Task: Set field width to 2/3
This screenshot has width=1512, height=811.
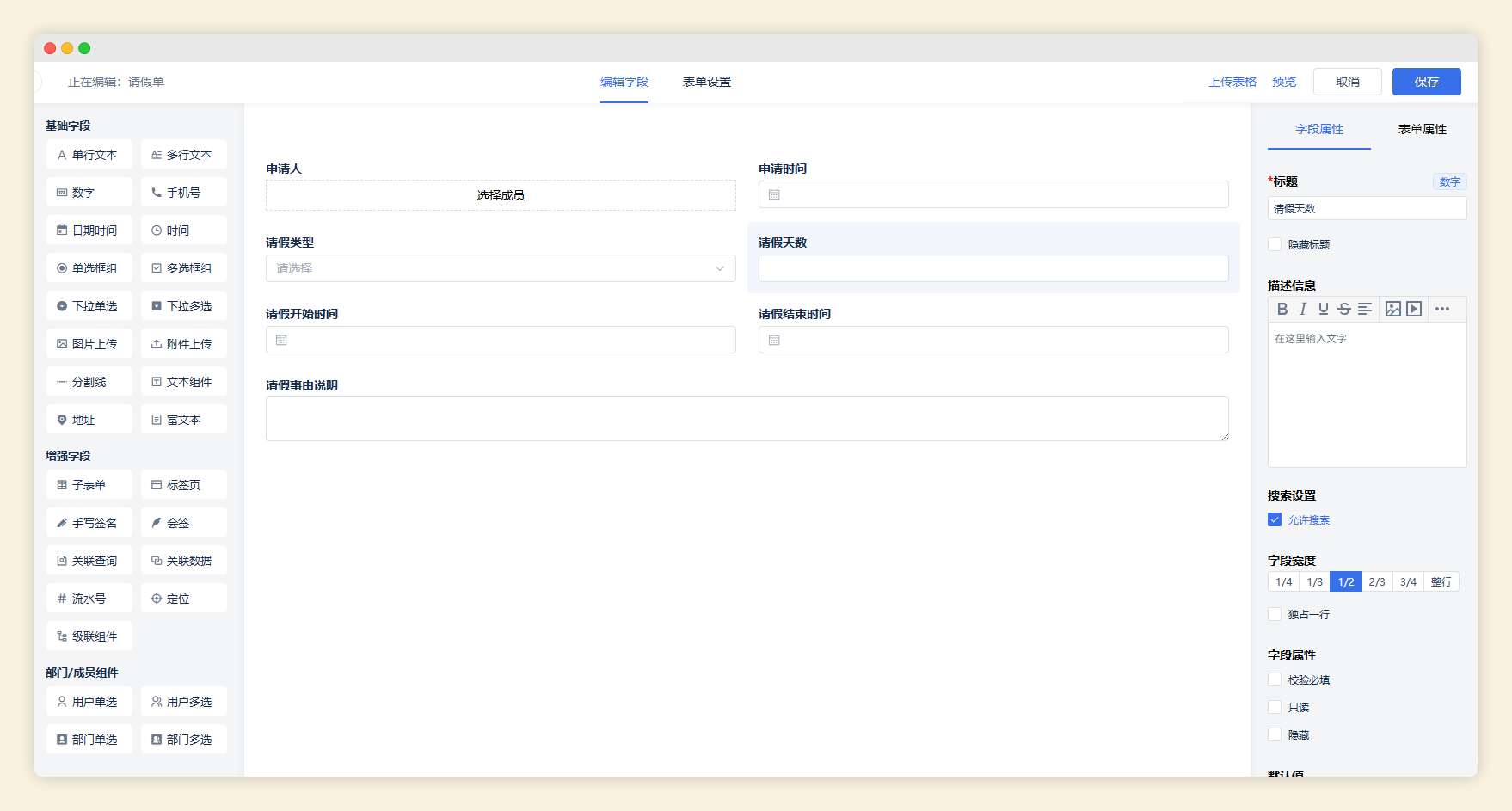Action: (1377, 582)
